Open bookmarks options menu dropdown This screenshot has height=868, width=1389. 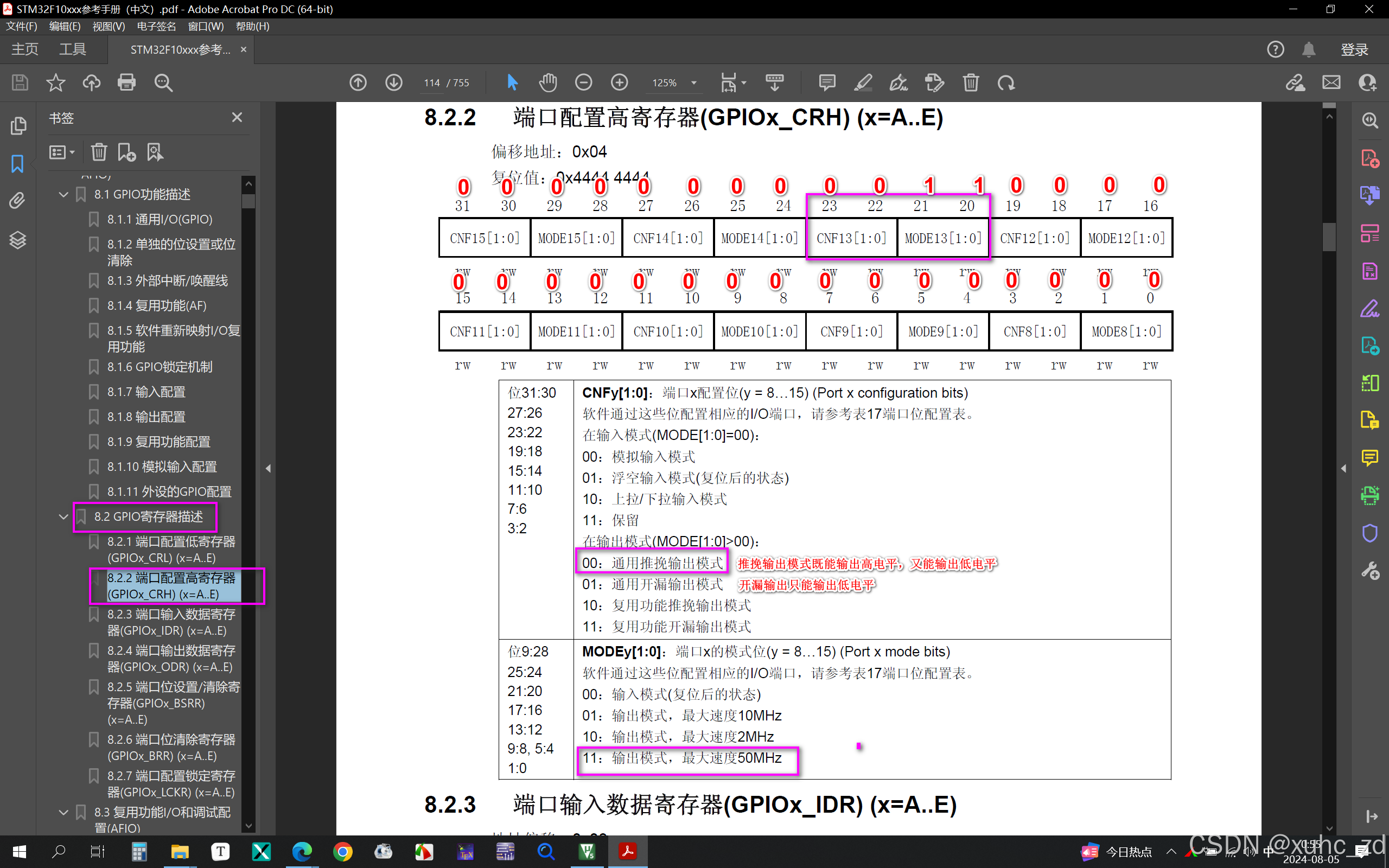click(62, 152)
